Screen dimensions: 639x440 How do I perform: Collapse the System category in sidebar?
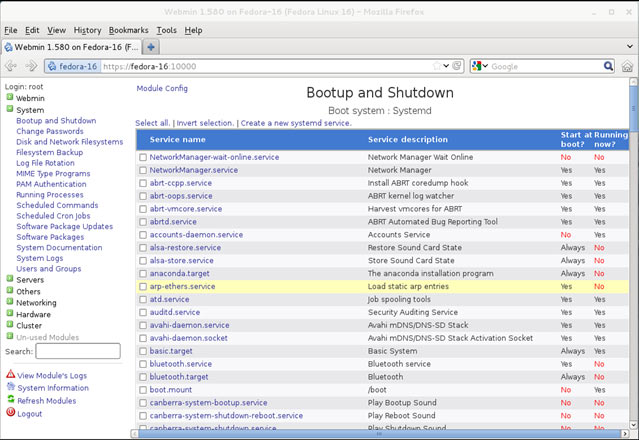[x=10, y=109]
